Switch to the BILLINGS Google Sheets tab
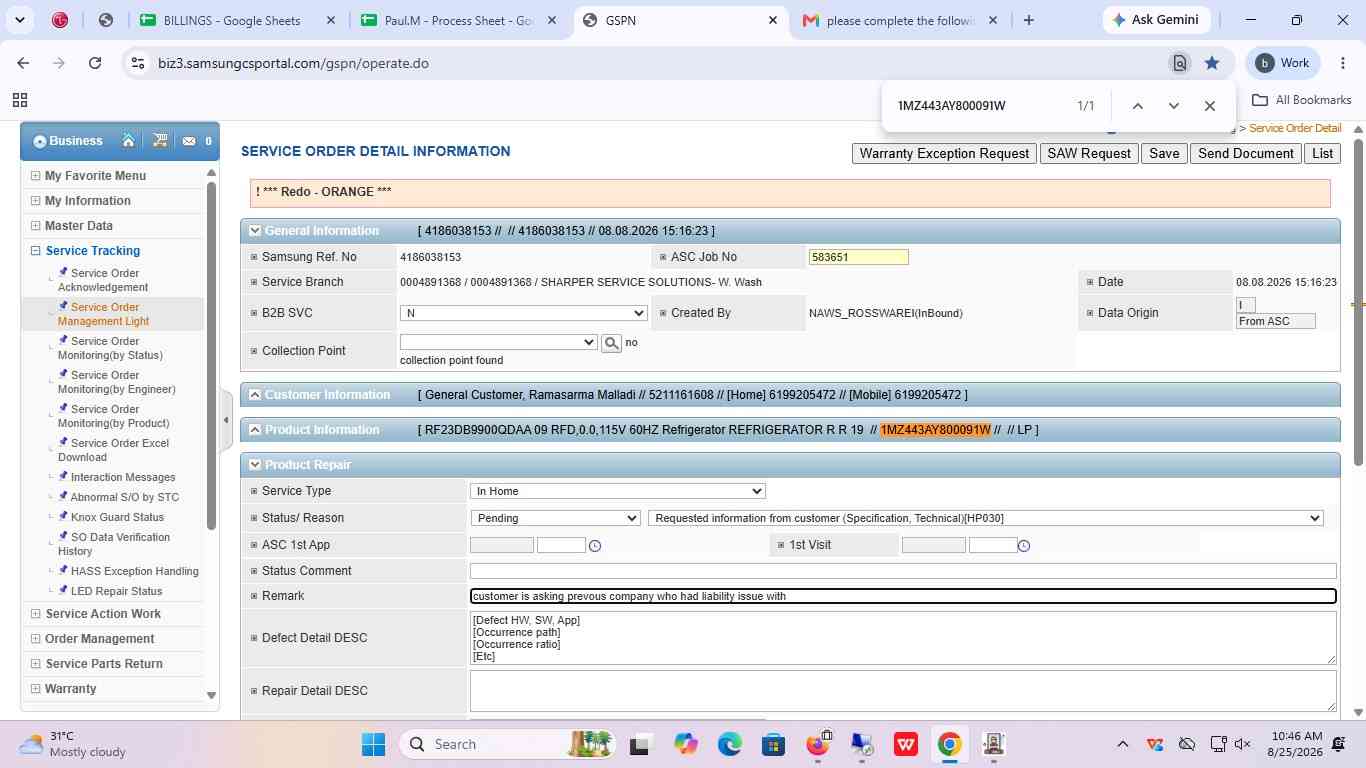 (232, 20)
